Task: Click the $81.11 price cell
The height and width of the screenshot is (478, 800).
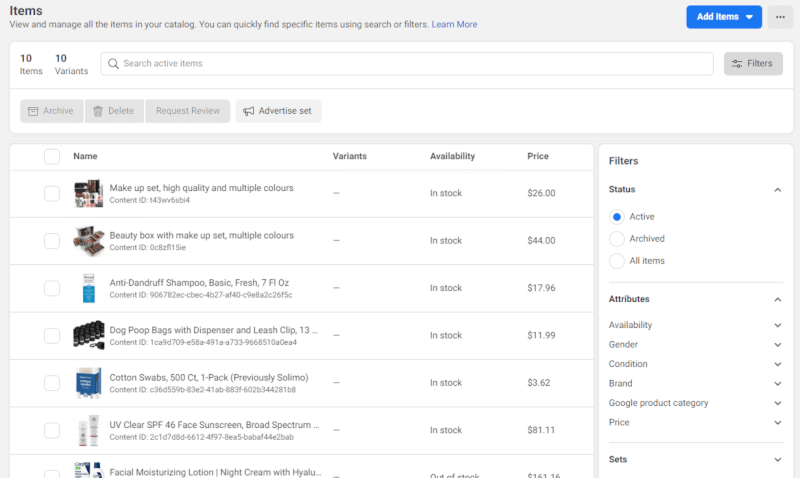Action: coord(541,431)
